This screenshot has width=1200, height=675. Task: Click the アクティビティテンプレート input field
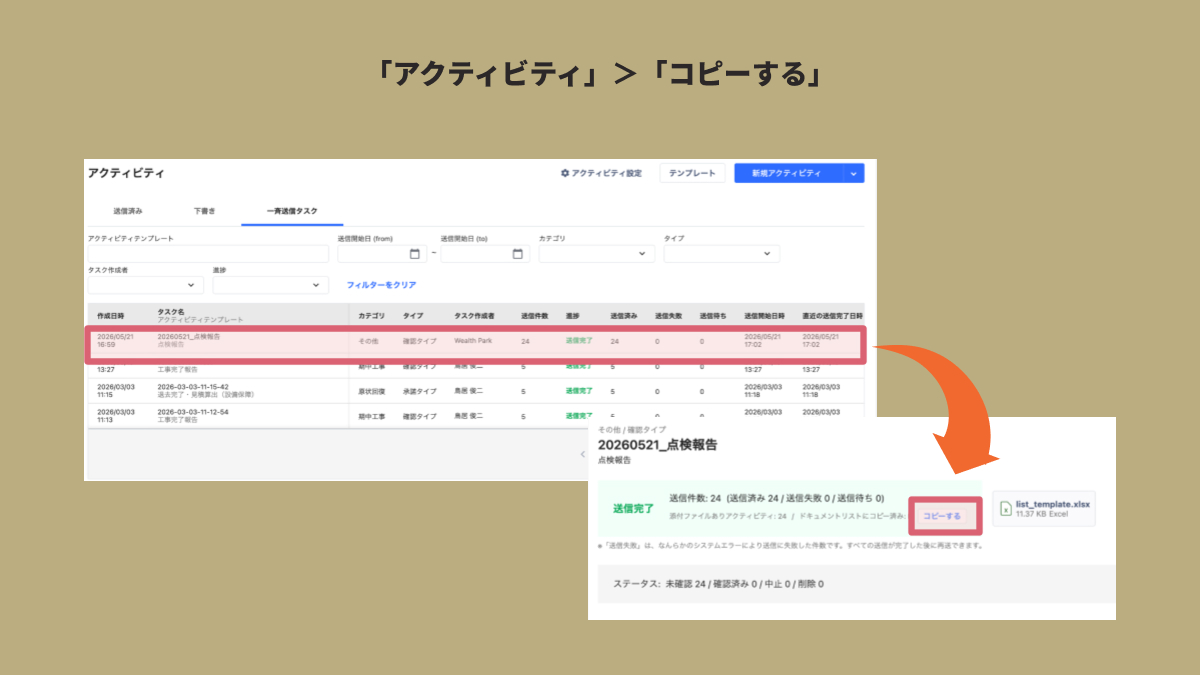(x=208, y=254)
